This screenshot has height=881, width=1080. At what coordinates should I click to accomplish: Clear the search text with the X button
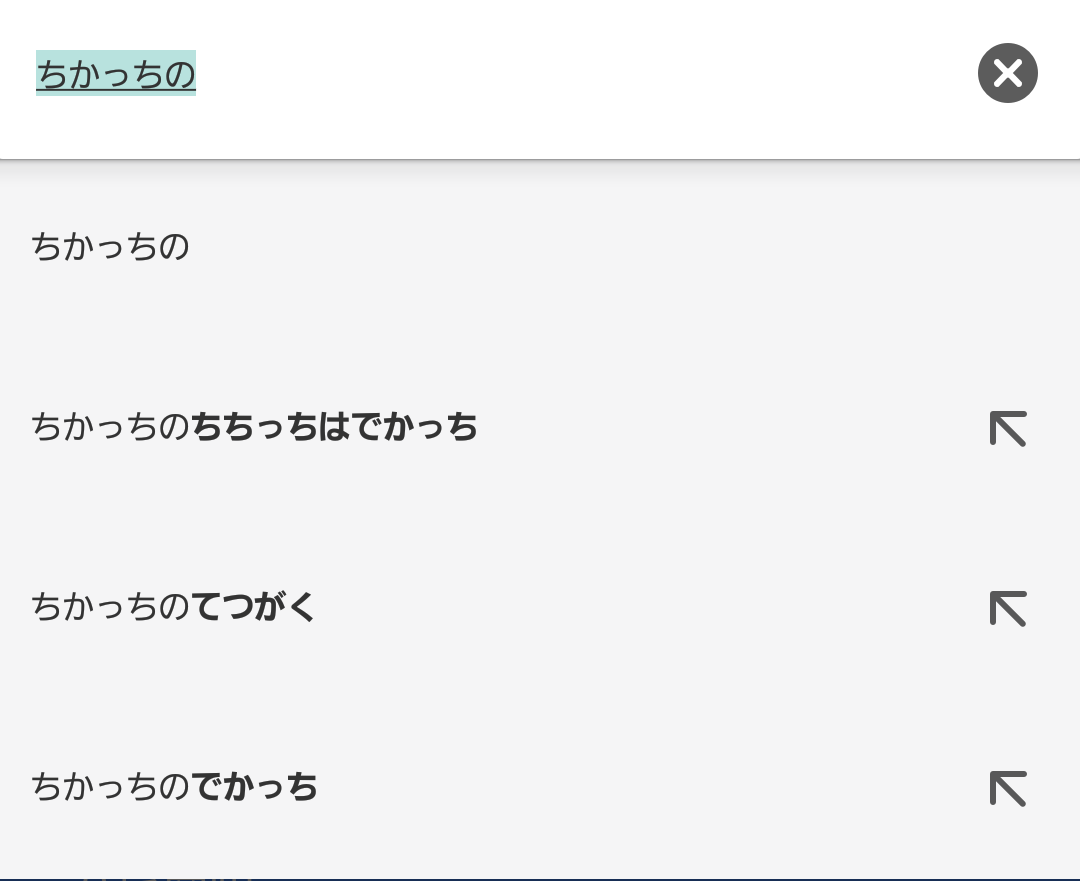coord(1008,73)
